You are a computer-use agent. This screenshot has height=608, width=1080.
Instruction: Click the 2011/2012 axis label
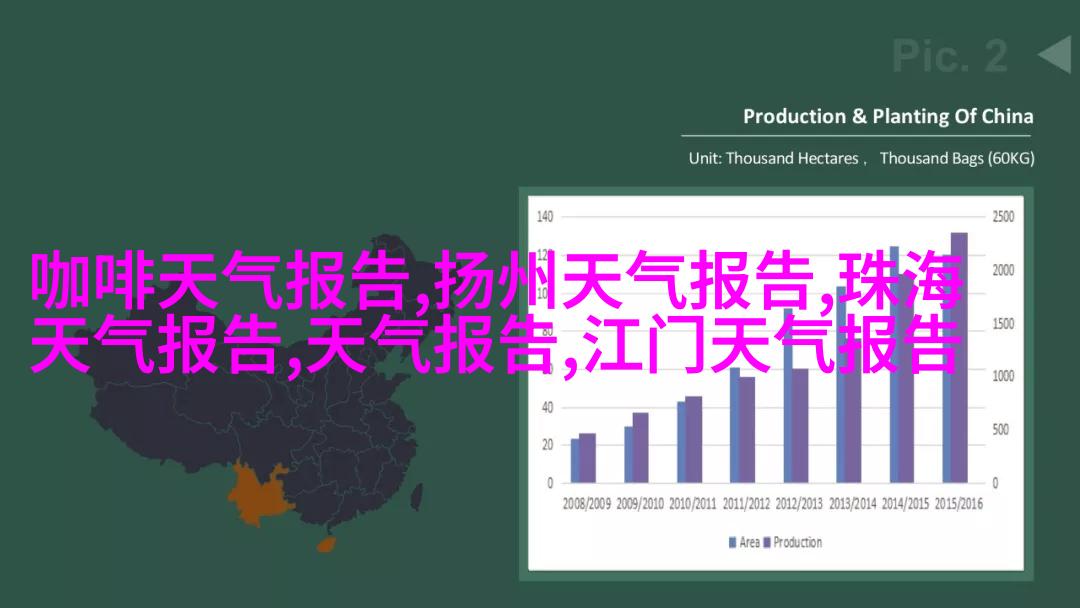coord(746,504)
